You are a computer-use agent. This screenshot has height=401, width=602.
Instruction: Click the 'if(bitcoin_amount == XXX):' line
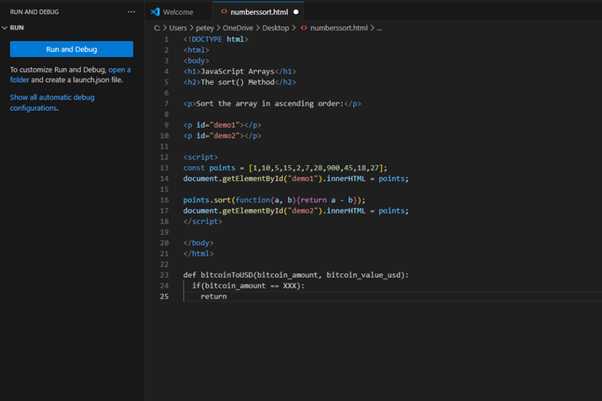(x=248, y=286)
